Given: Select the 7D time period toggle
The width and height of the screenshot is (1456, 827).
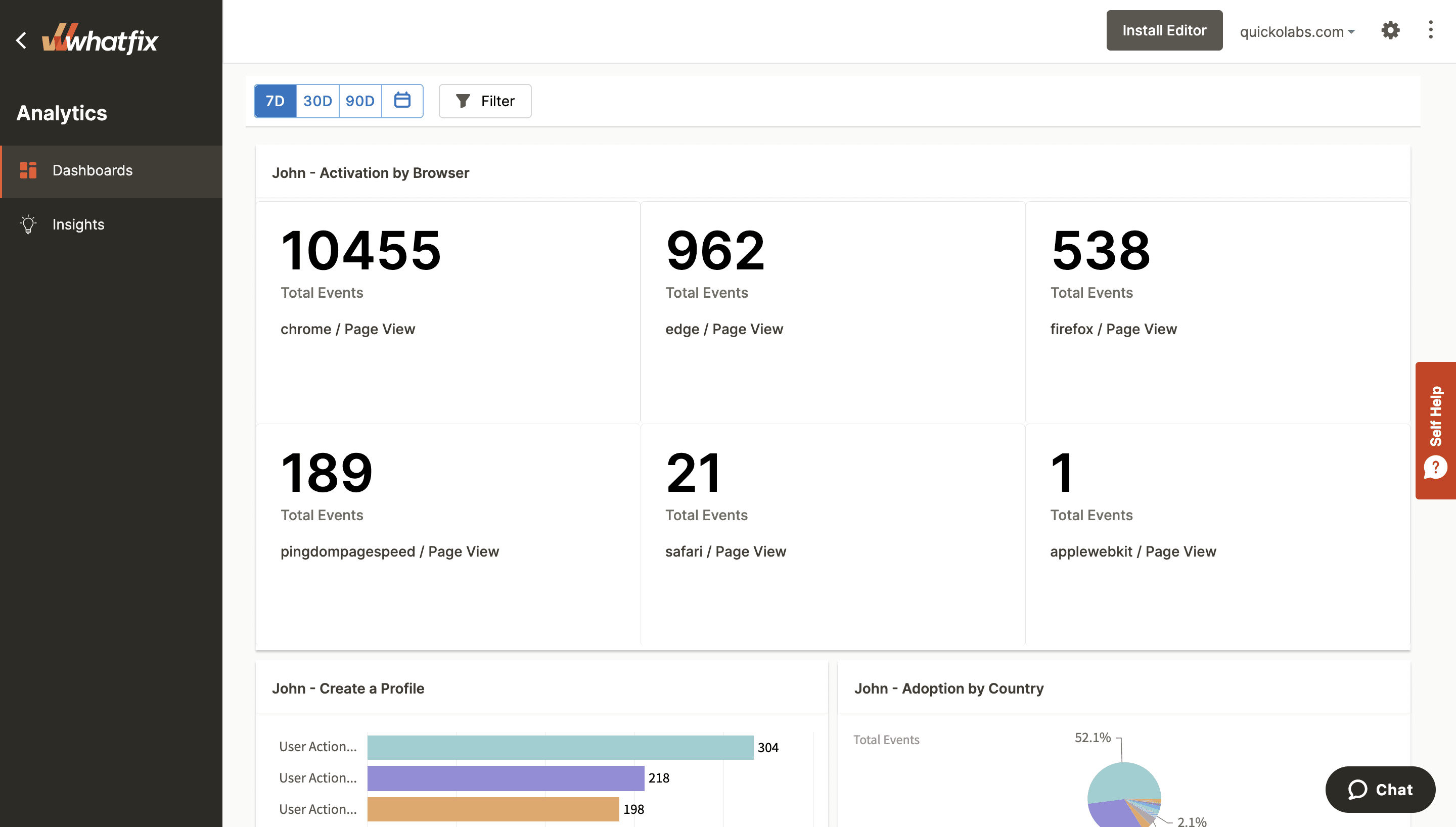Looking at the screenshot, I should (275, 100).
